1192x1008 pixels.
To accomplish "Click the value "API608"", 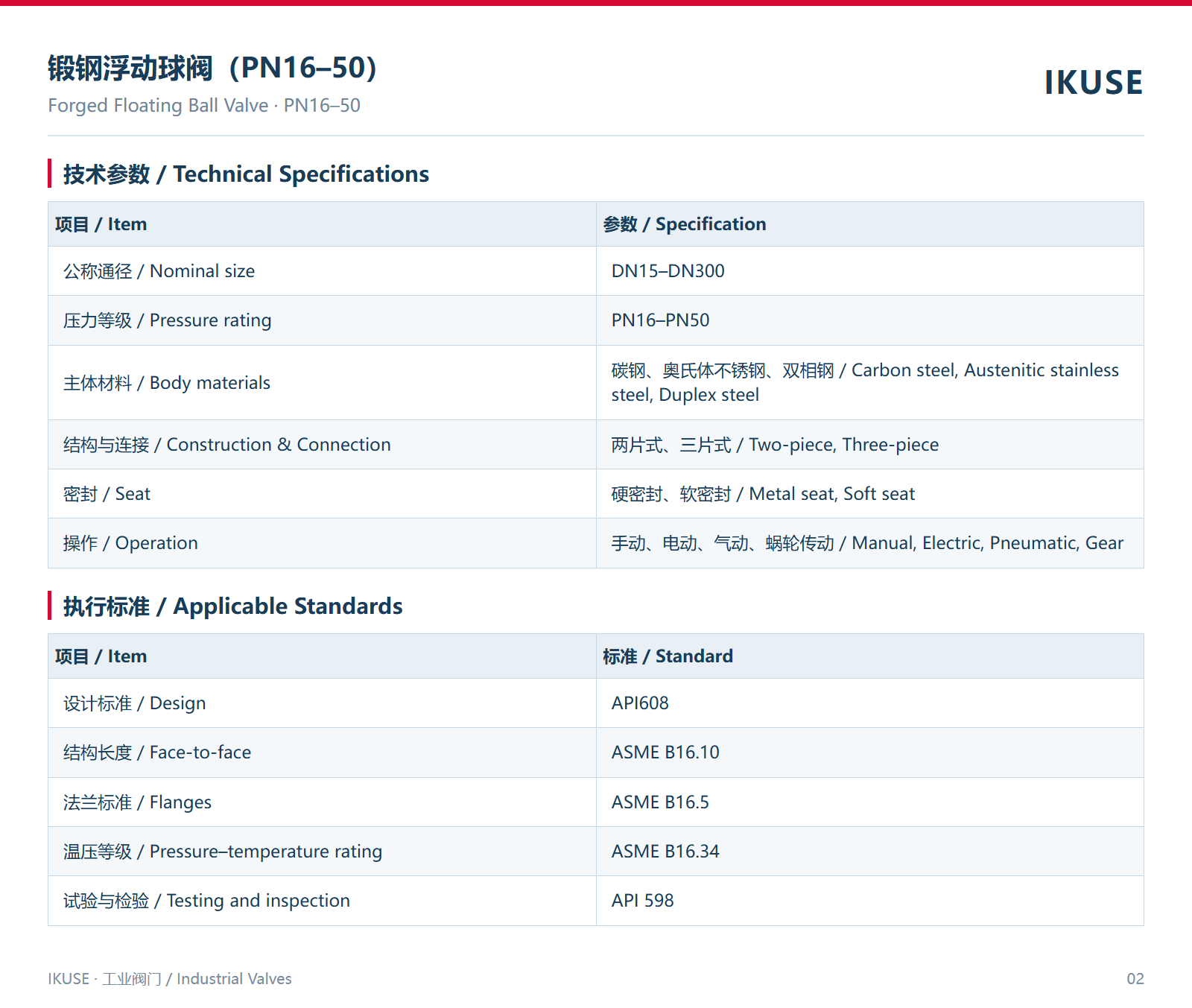I will tap(640, 703).
